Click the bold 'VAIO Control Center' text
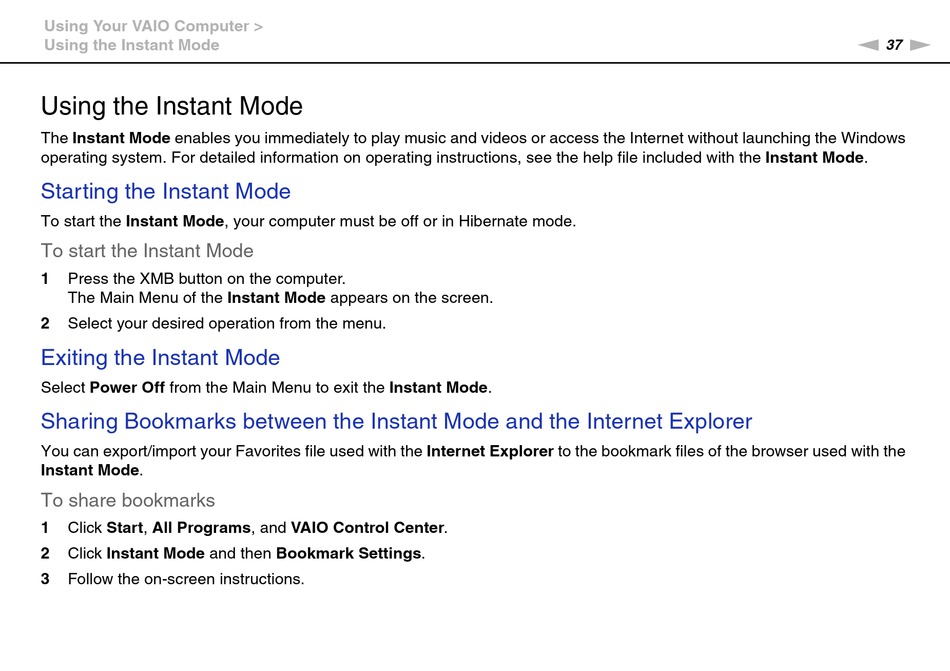The width and height of the screenshot is (950, 671). 367,527
